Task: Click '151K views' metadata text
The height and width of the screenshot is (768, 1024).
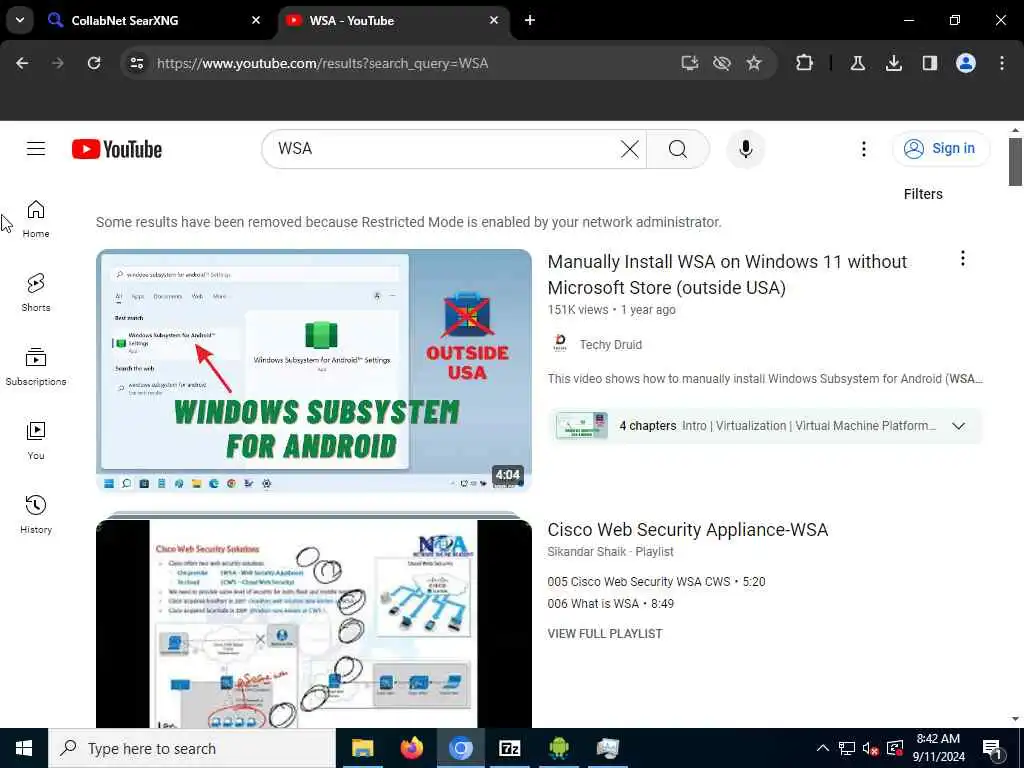Action: pos(578,310)
